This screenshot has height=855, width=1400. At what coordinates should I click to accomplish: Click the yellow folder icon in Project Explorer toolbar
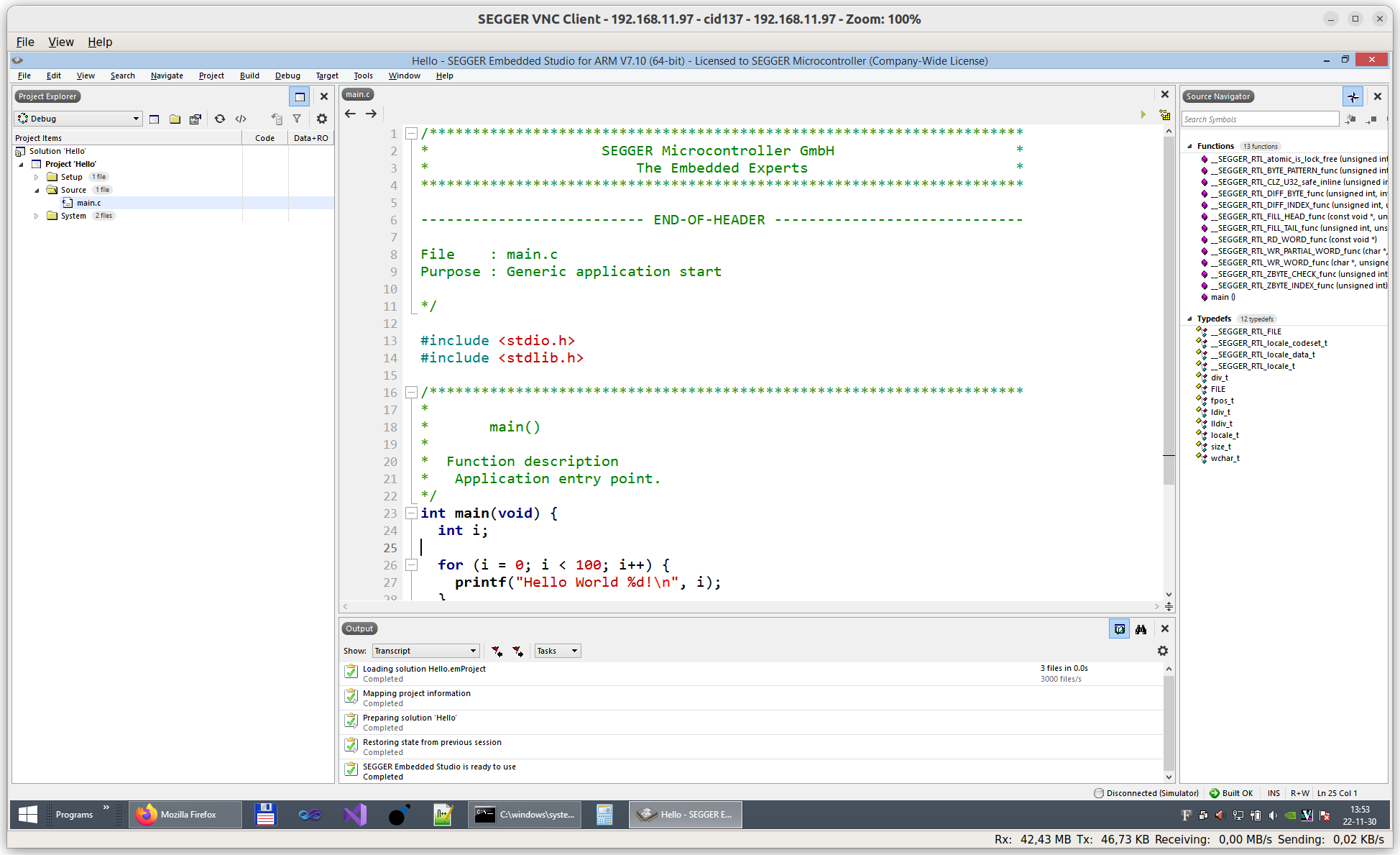(175, 119)
